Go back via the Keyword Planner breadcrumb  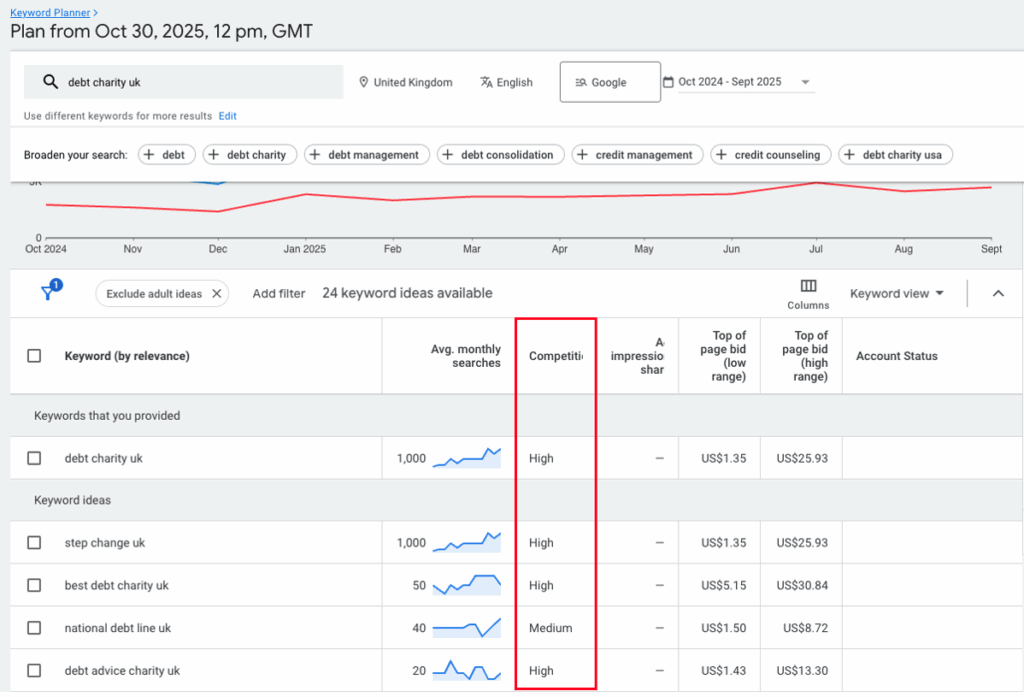[x=51, y=12]
